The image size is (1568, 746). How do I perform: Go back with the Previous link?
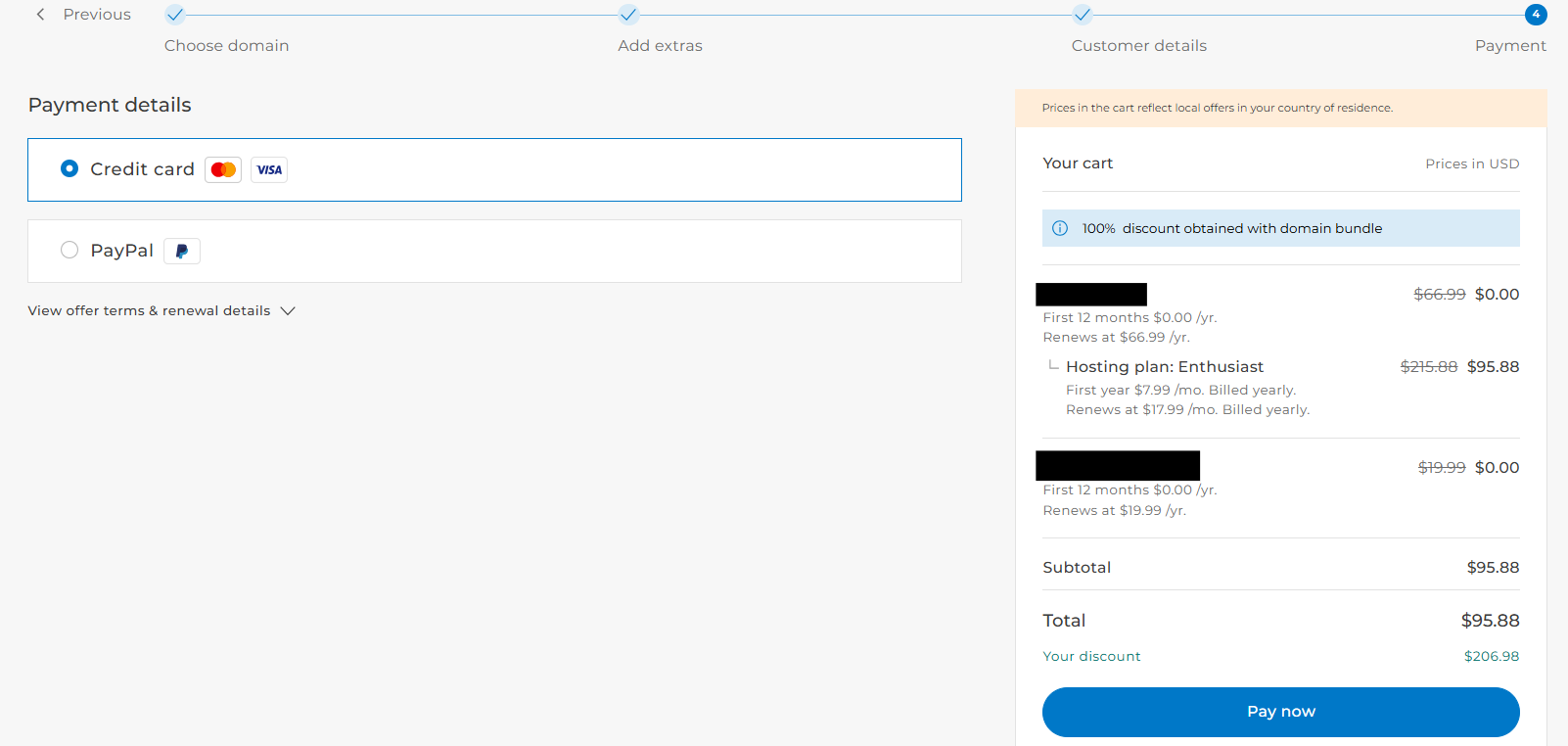(97, 15)
